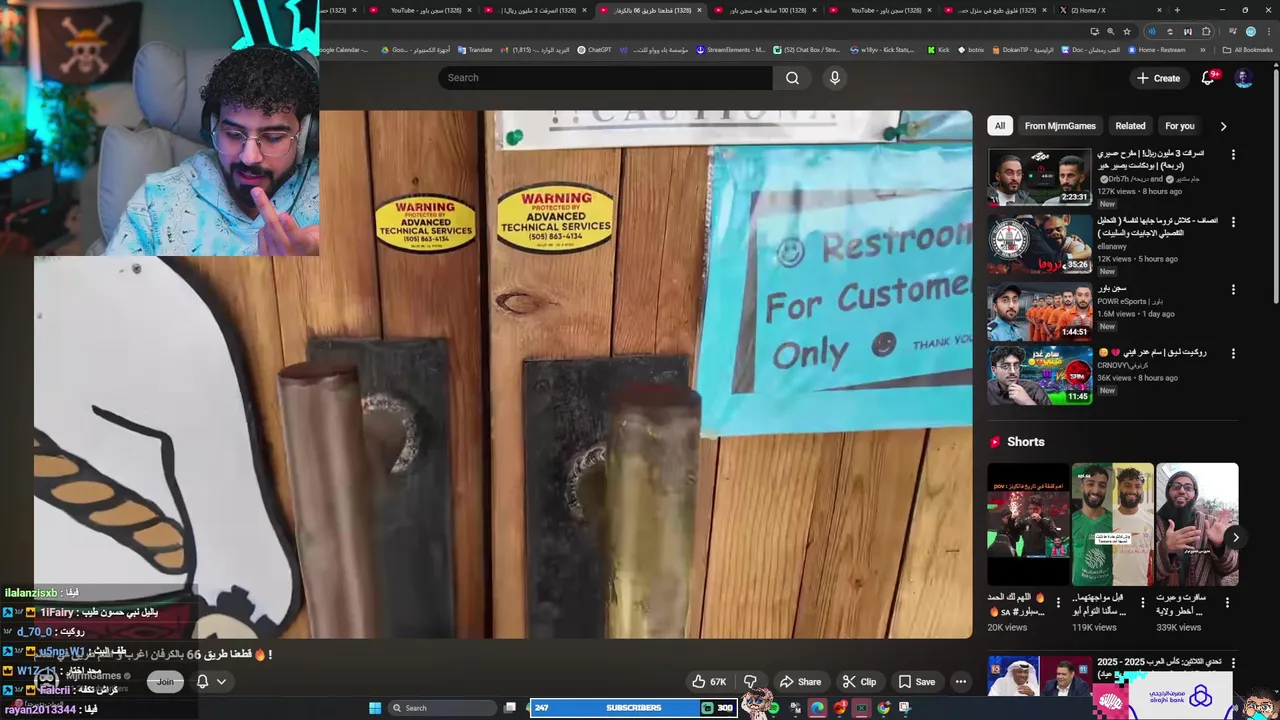This screenshot has width=1280, height=720.
Task: Open All Bookmarks folder
Action: coord(1248,49)
